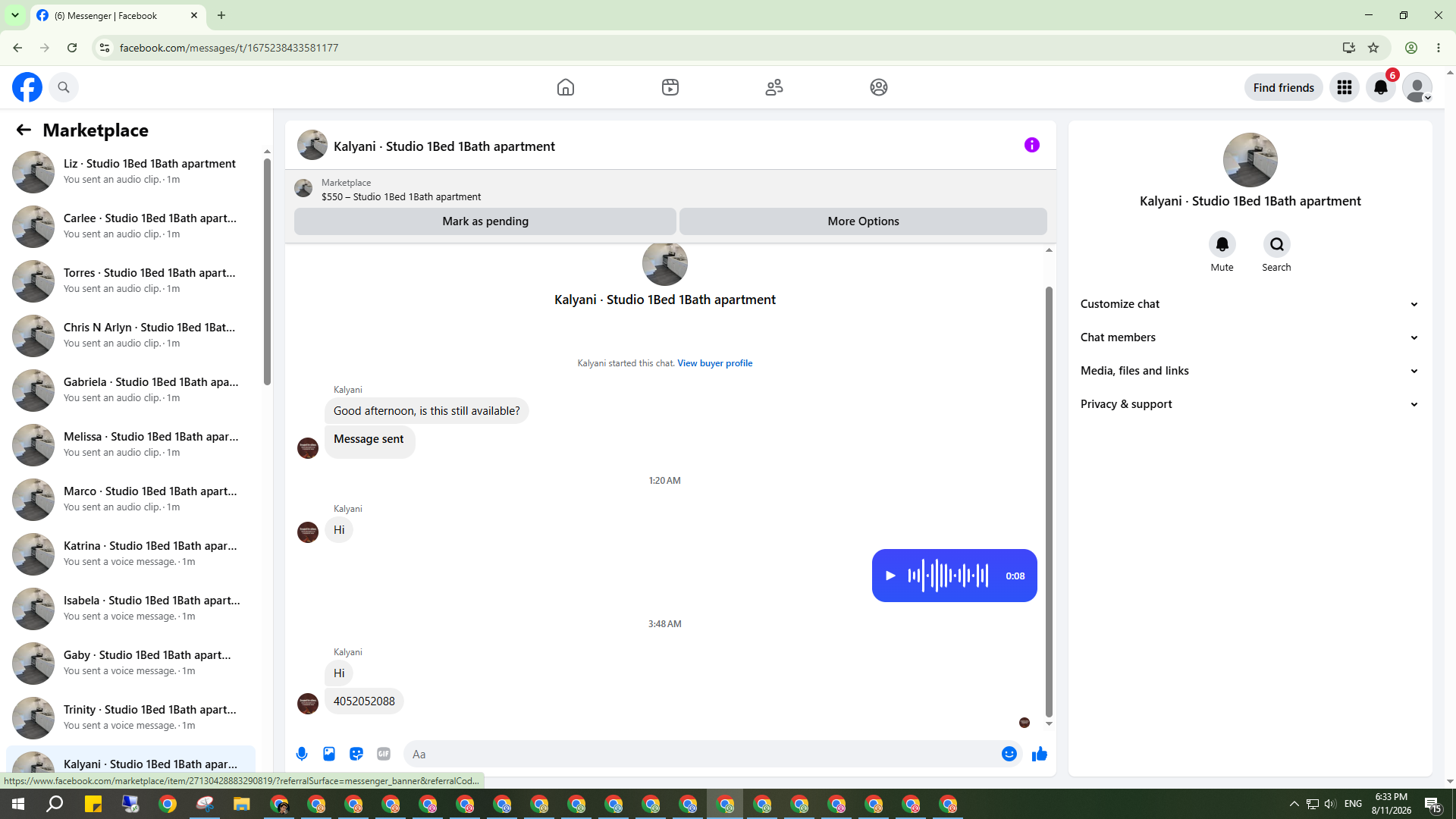The height and width of the screenshot is (819, 1456).
Task: Record a voice clip with microphone icon
Action: (302, 754)
